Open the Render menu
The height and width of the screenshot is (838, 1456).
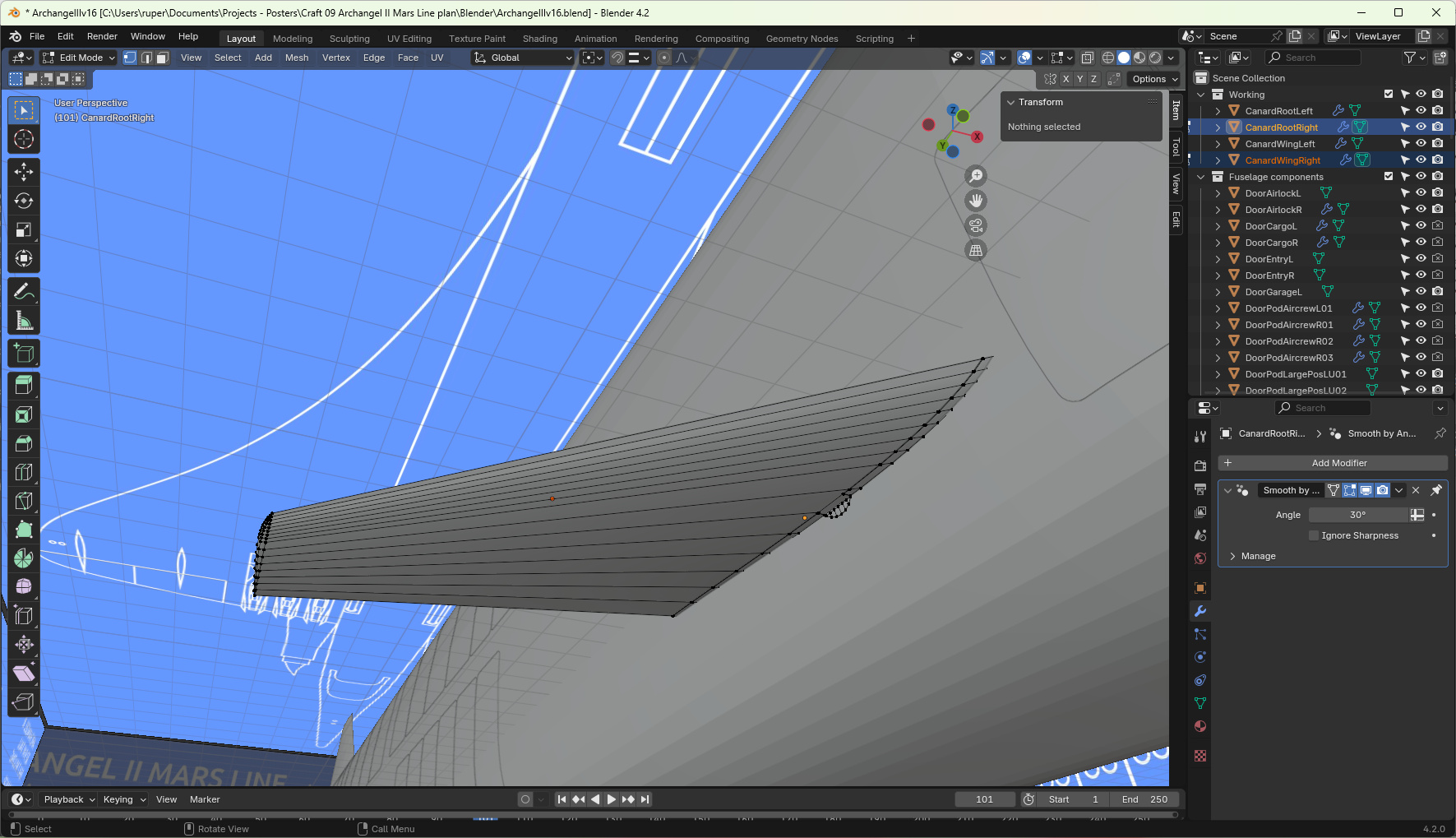(x=102, y=36)
